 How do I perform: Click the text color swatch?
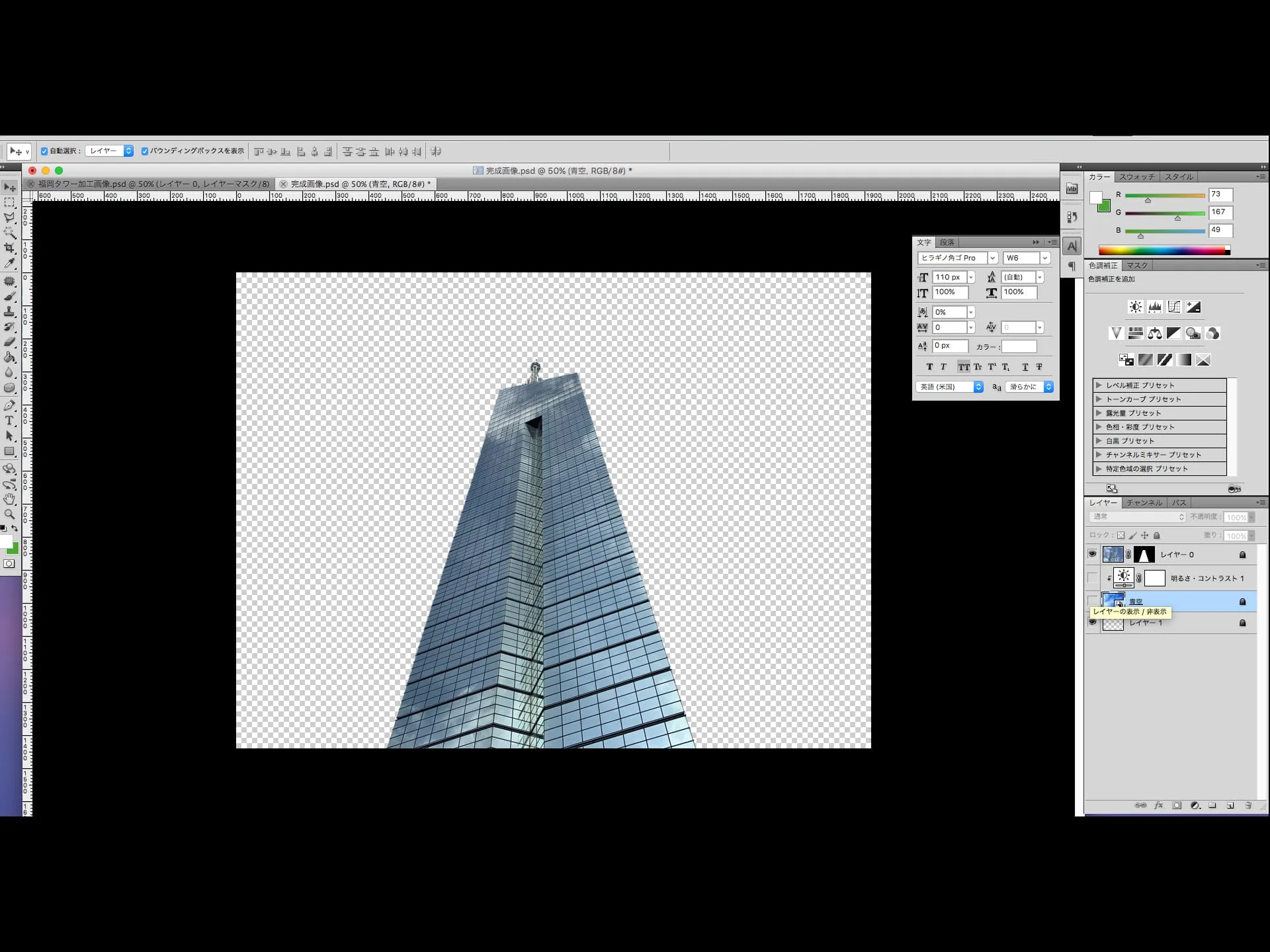[x=1019, y=346]
